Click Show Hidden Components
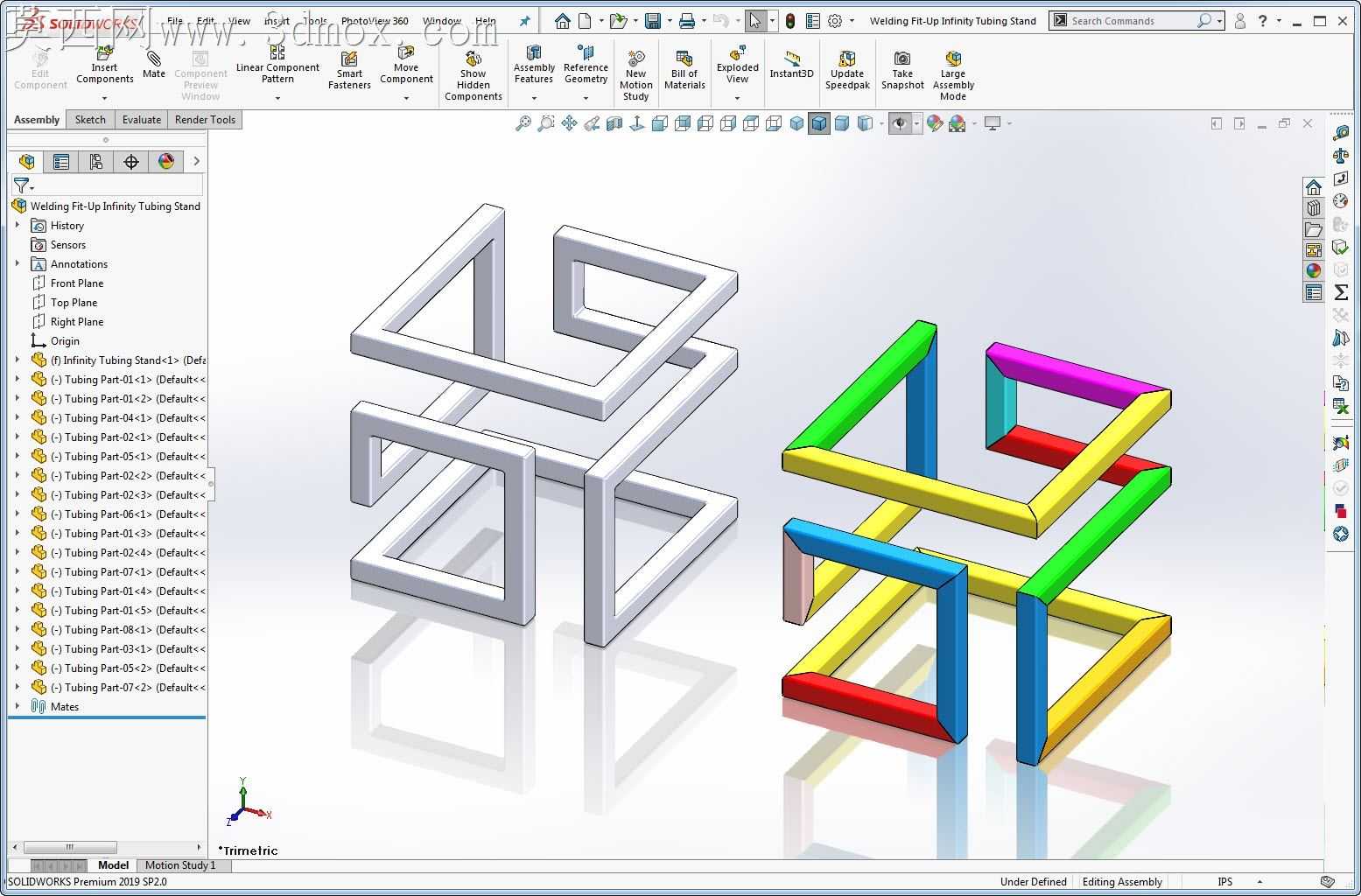This screenshot has width=1361, height=896. [473, 74]
